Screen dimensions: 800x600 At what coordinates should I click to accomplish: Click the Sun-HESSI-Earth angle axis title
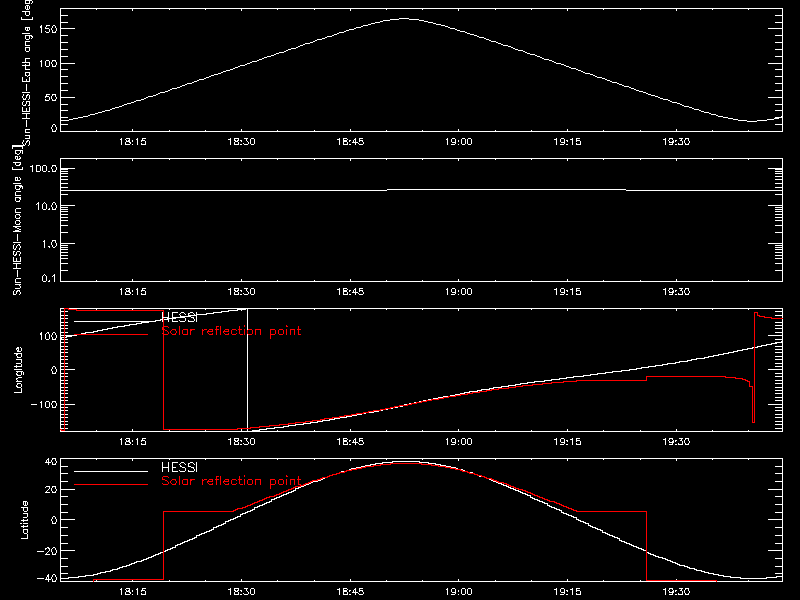27,72
